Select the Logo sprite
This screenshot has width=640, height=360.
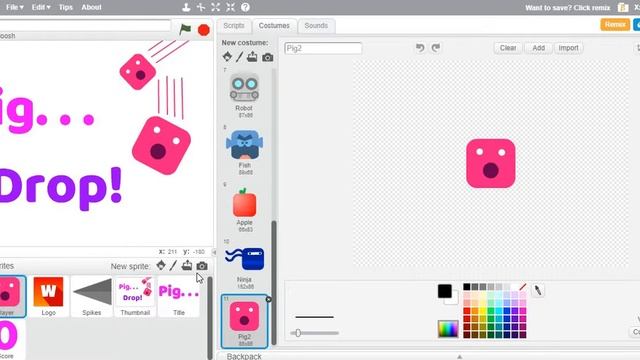(x=49, y=296)
